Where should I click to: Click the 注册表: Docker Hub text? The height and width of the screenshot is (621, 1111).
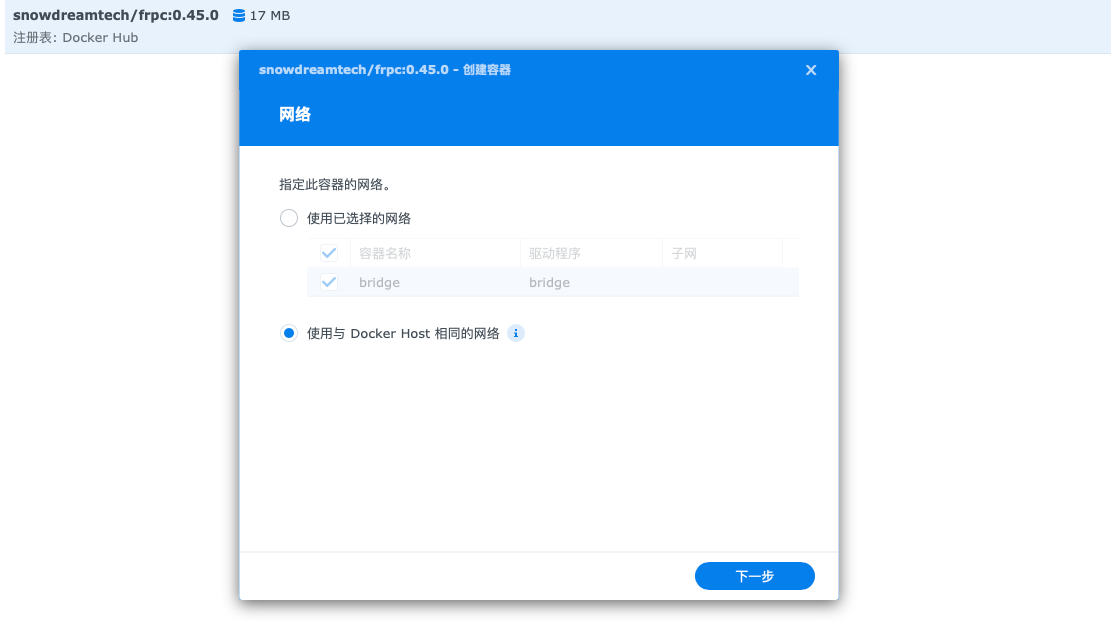click(76, 38)
